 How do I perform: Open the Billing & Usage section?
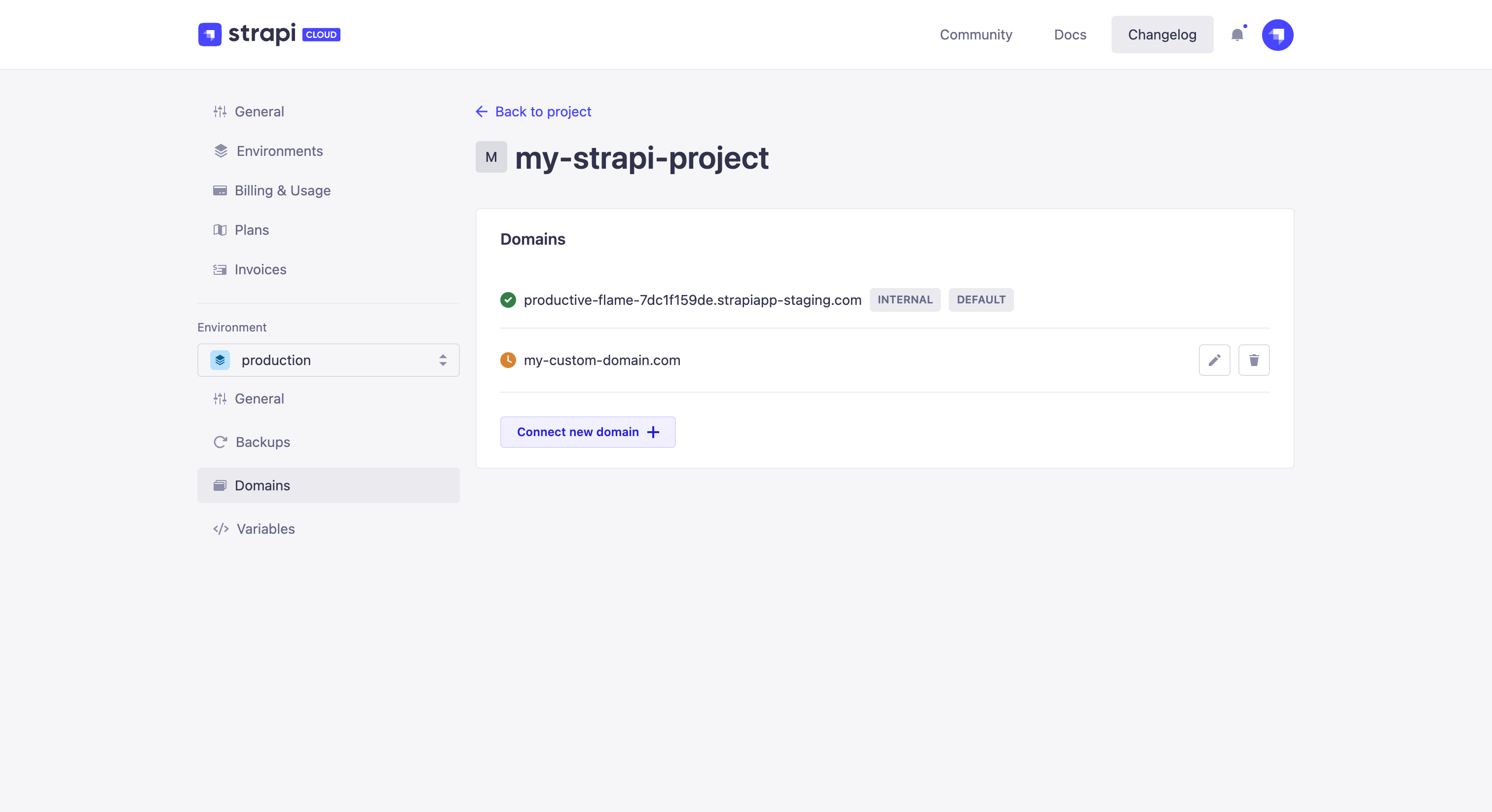tap(283, 190)
